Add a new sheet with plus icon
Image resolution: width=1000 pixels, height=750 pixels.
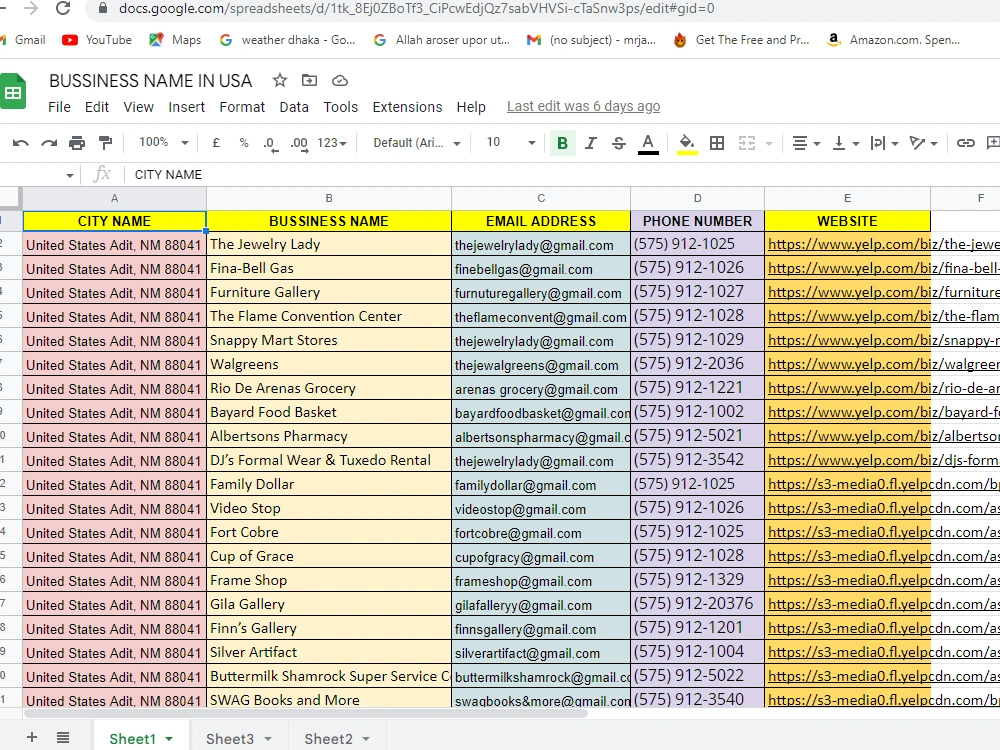(x=32, y=738)
